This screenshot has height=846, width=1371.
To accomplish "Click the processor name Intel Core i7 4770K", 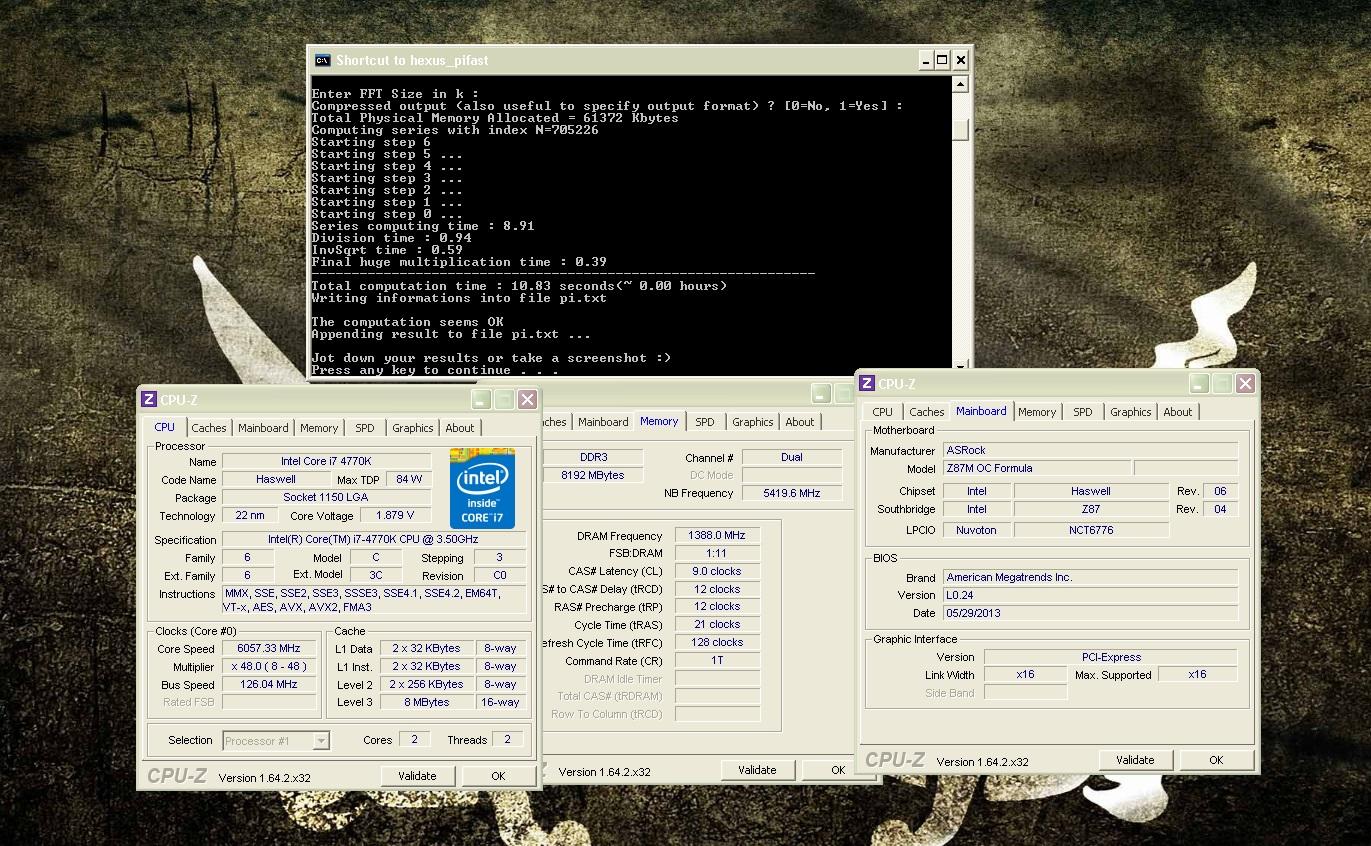I will click(x=326, y=462).
